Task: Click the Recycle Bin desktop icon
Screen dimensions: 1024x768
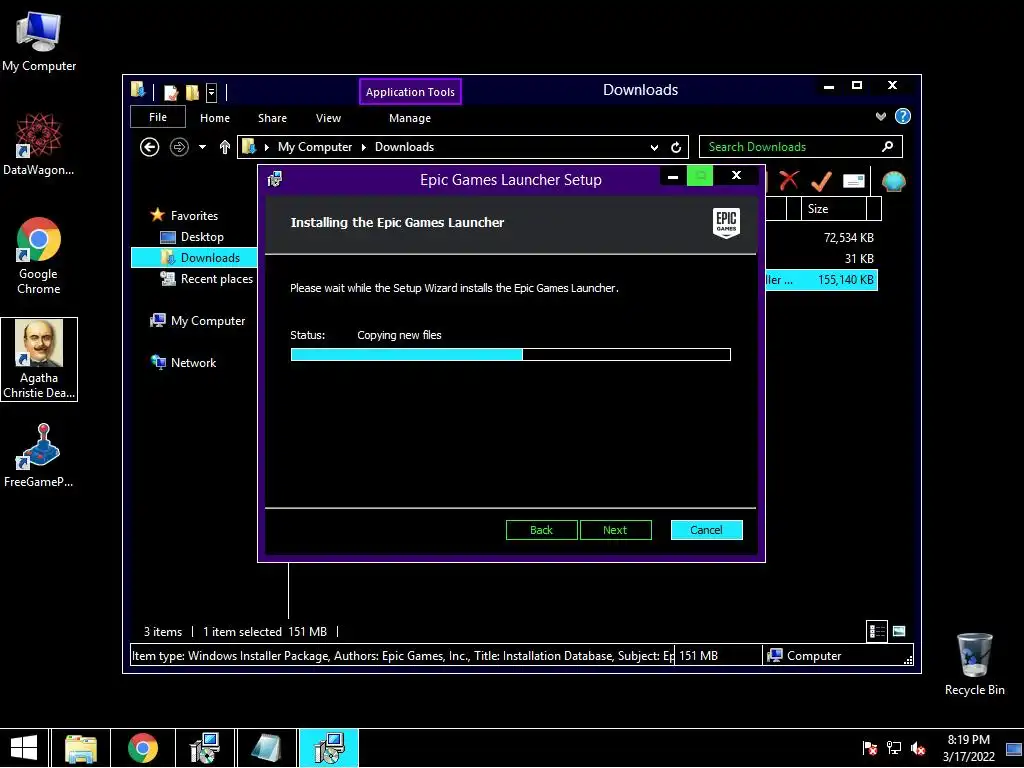Action: 974,664
